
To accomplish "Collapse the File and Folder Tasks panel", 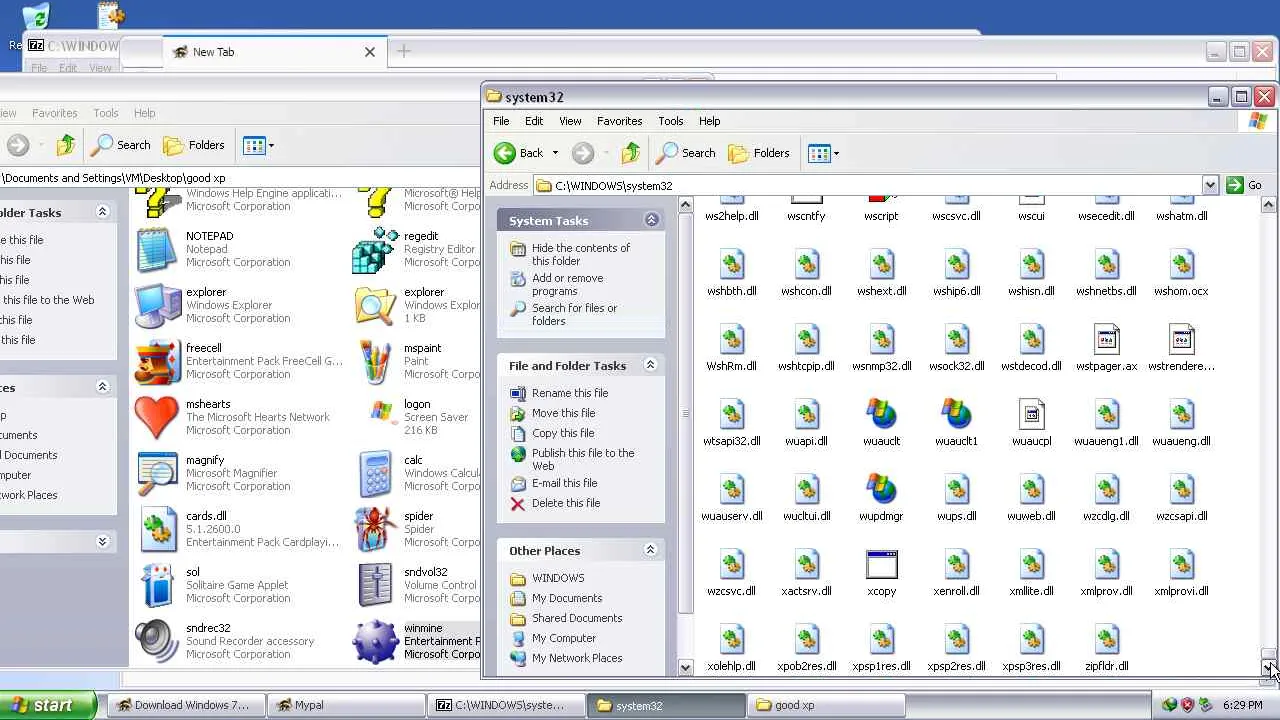I will [650, 365].
